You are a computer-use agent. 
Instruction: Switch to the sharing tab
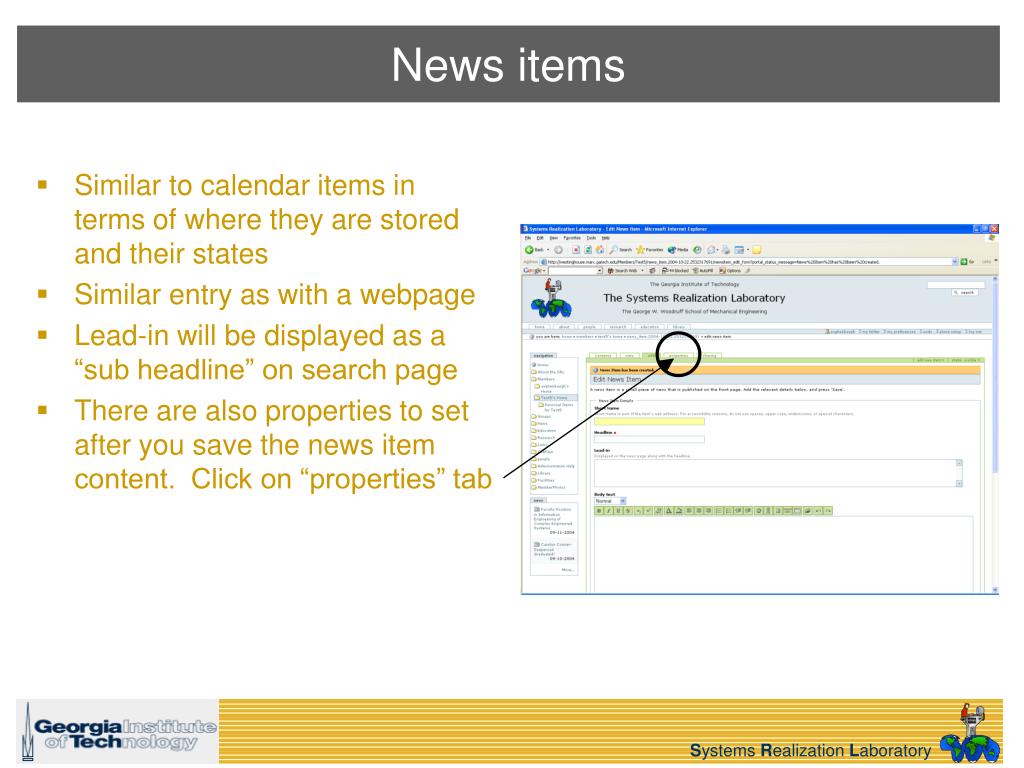click(711, 356)
